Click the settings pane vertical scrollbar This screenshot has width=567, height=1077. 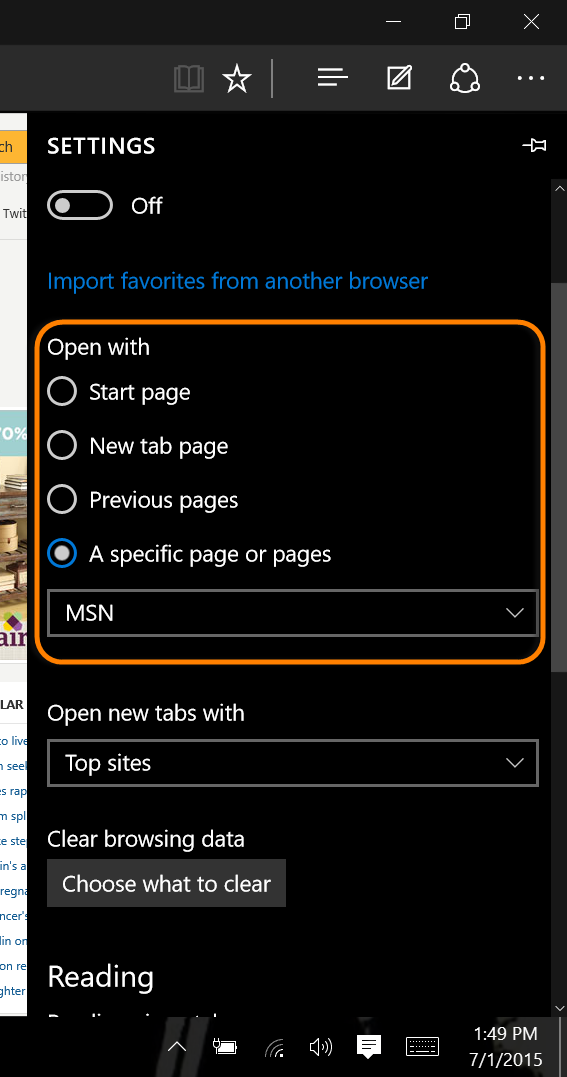pyautogui.click(x=559, y=474)
